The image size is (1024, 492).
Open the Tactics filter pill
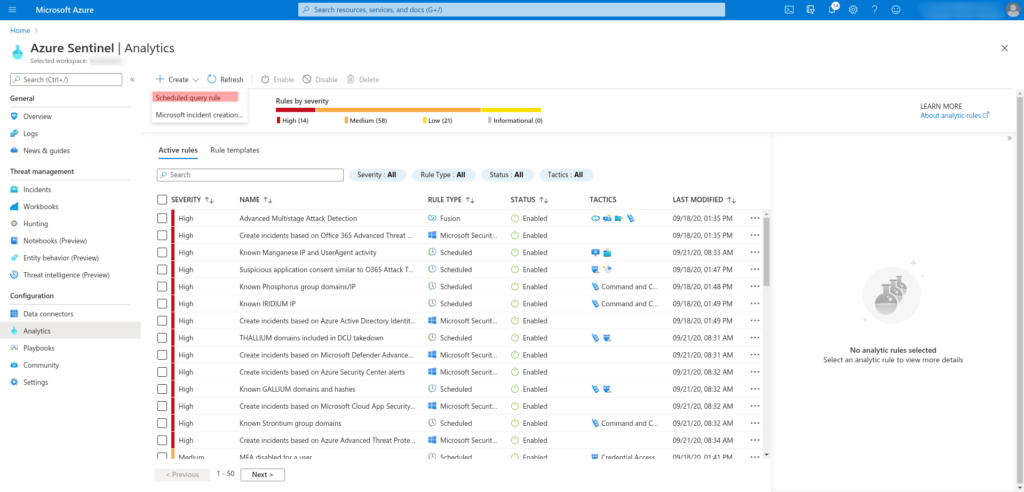pyautogui.click(x=566, y=175)
